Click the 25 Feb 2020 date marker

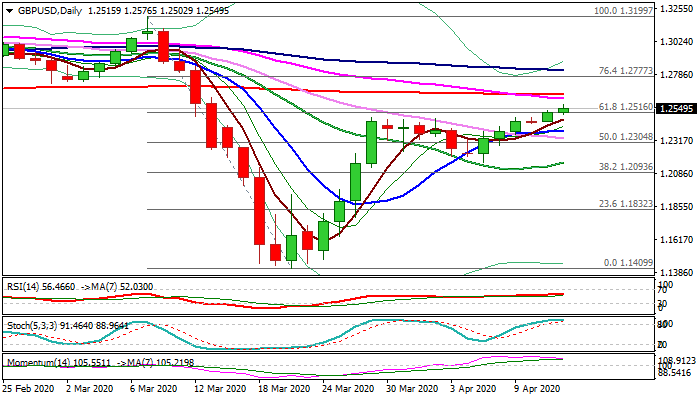(x=27, y=388)
